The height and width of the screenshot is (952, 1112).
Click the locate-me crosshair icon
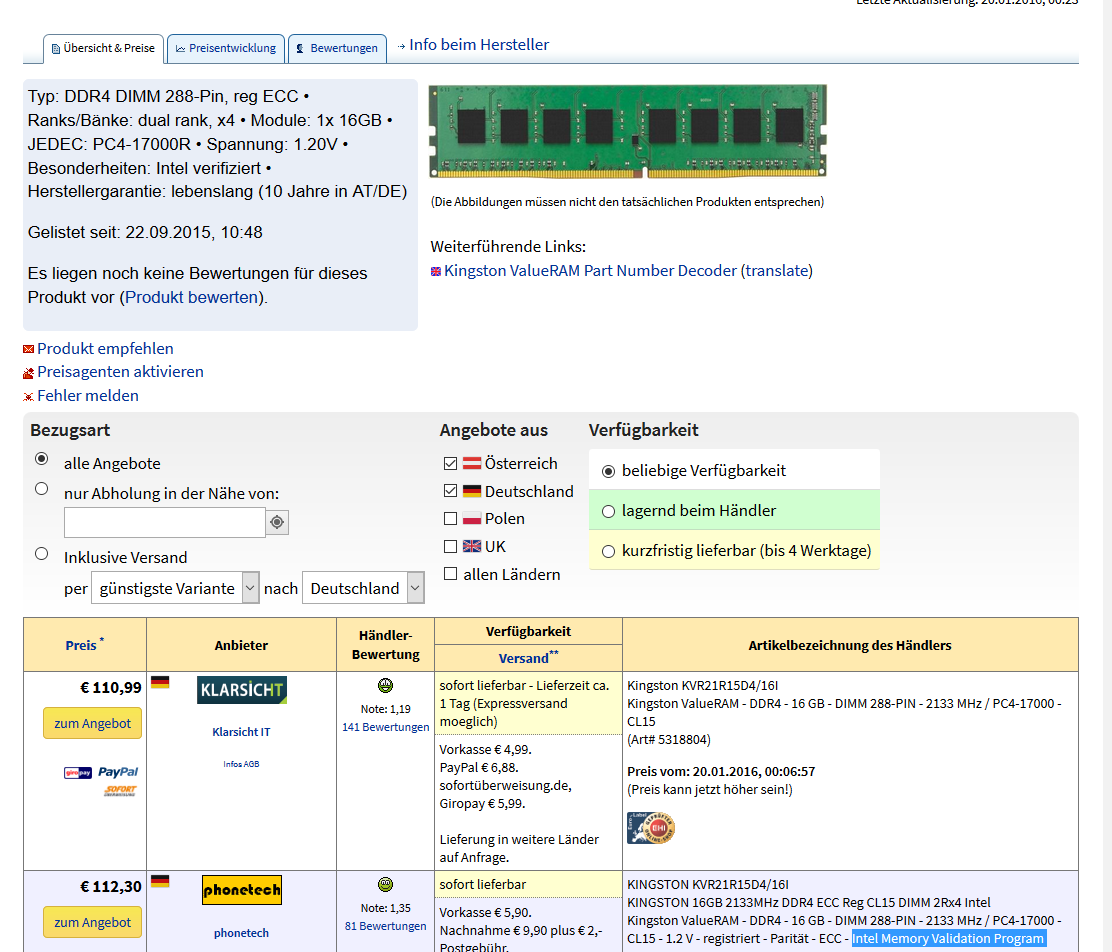[277, 522]
